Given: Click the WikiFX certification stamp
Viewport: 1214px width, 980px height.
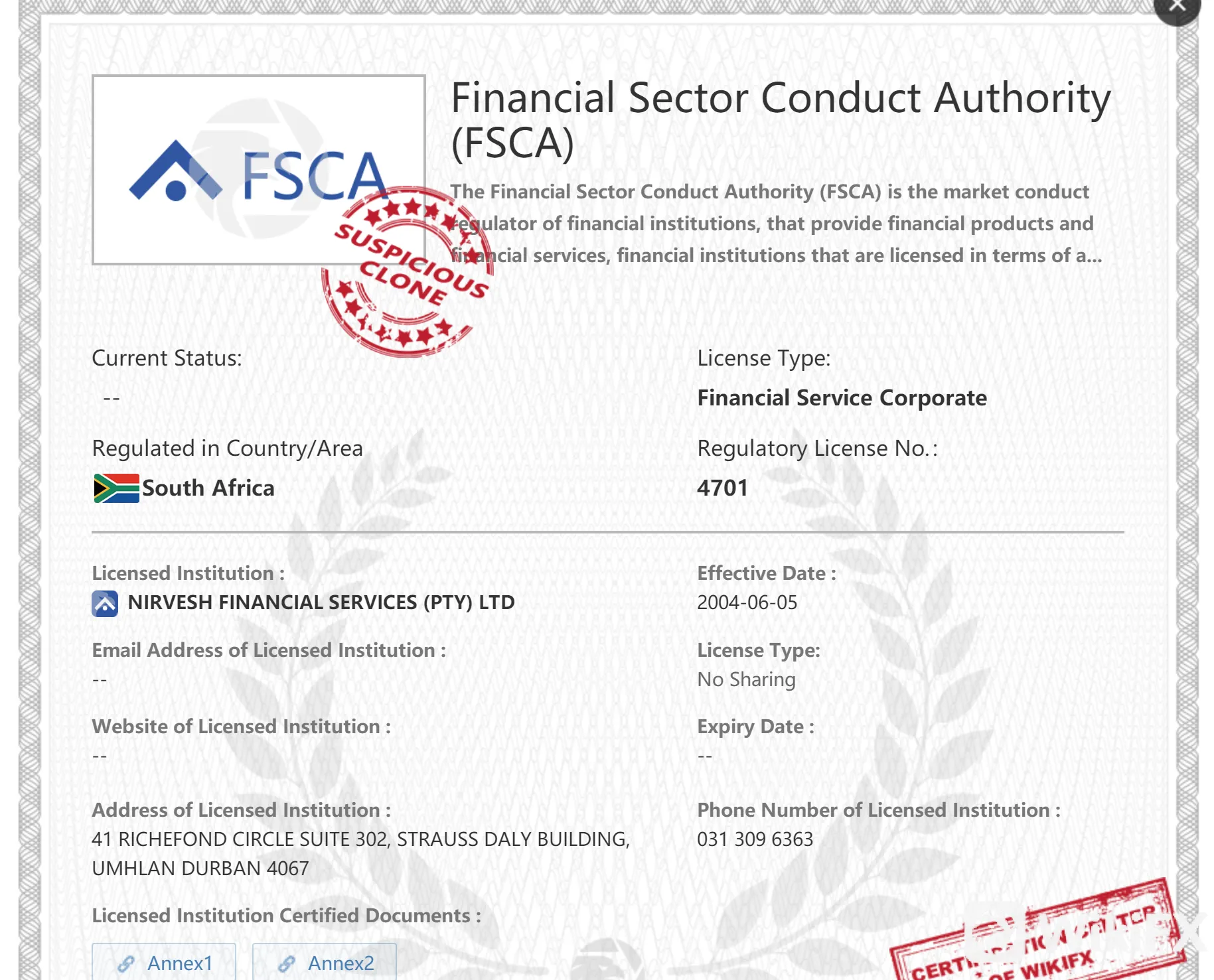Looking at the screenshot, I should [1037, 934].
